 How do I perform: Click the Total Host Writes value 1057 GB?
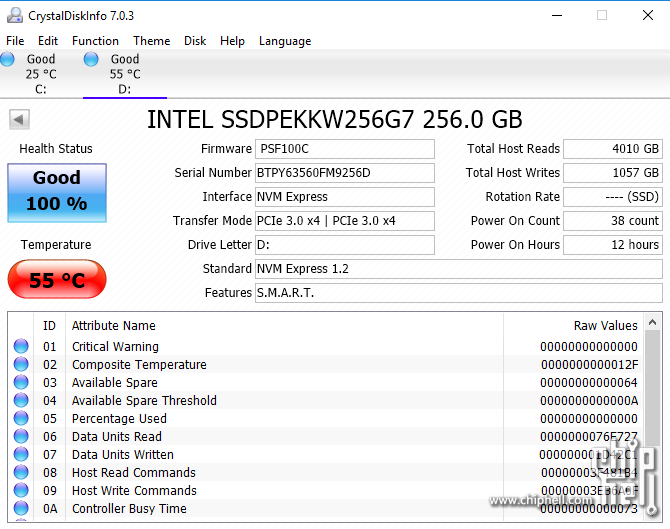click(613, 173)
